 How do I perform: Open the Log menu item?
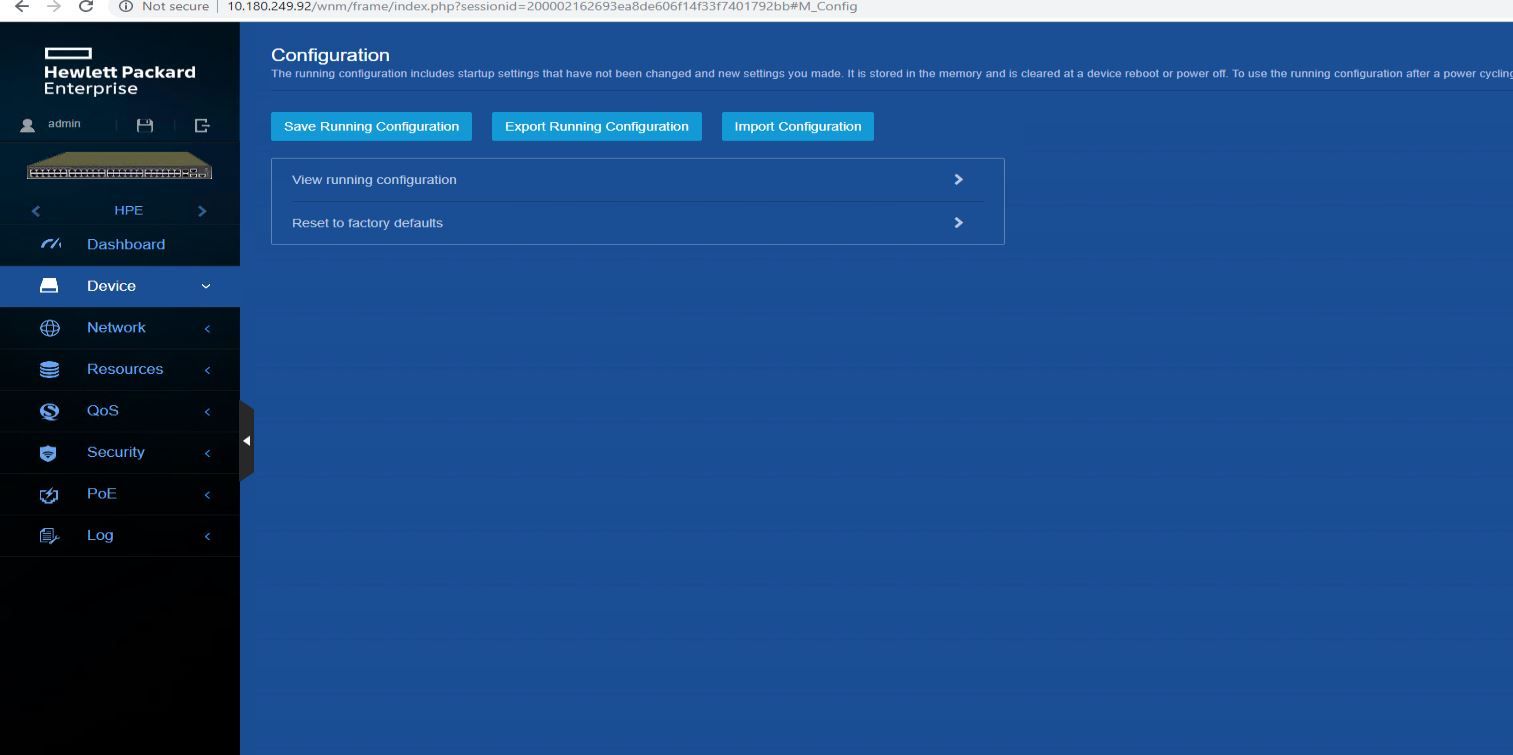point(120,535)
